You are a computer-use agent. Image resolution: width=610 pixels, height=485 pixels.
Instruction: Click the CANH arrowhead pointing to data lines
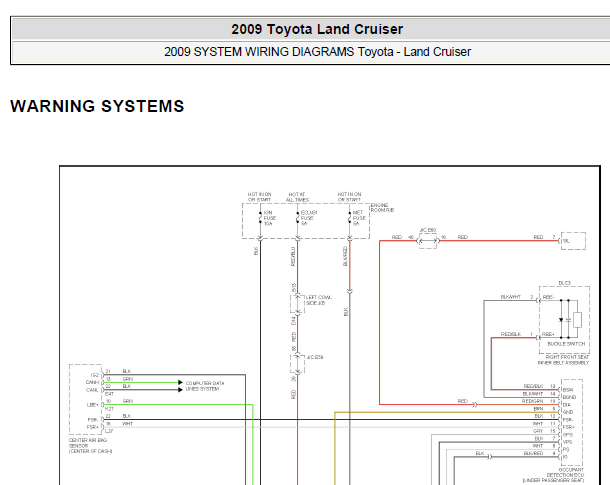coord(180,382)
